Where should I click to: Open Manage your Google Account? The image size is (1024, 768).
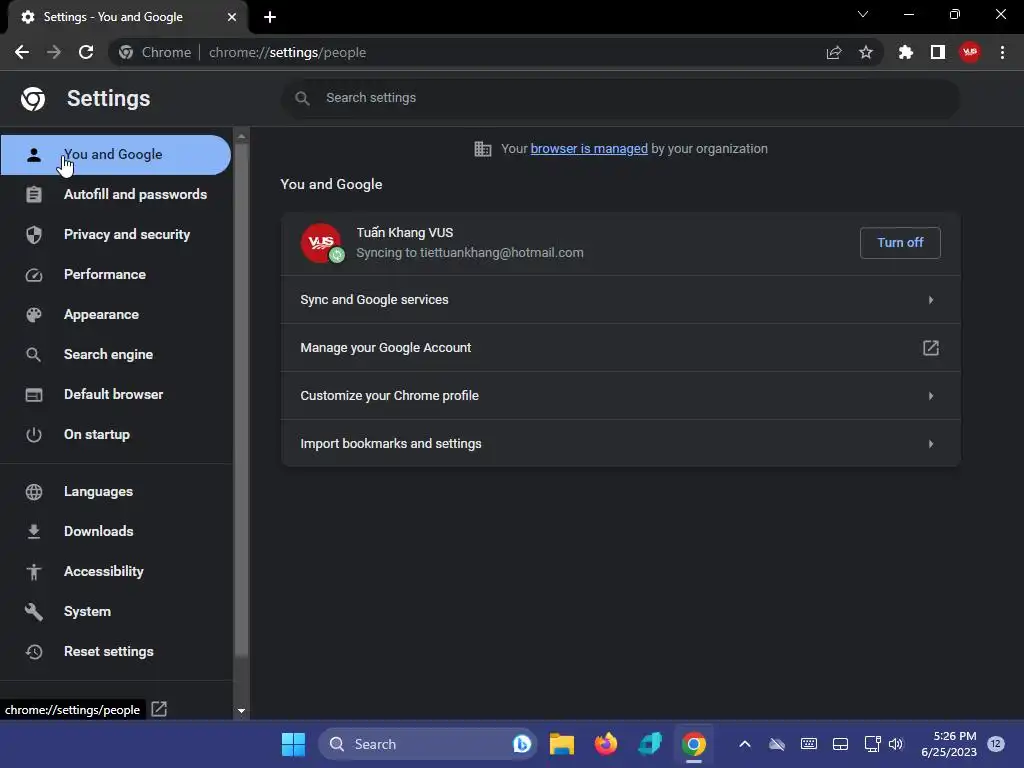coord(620,347)
